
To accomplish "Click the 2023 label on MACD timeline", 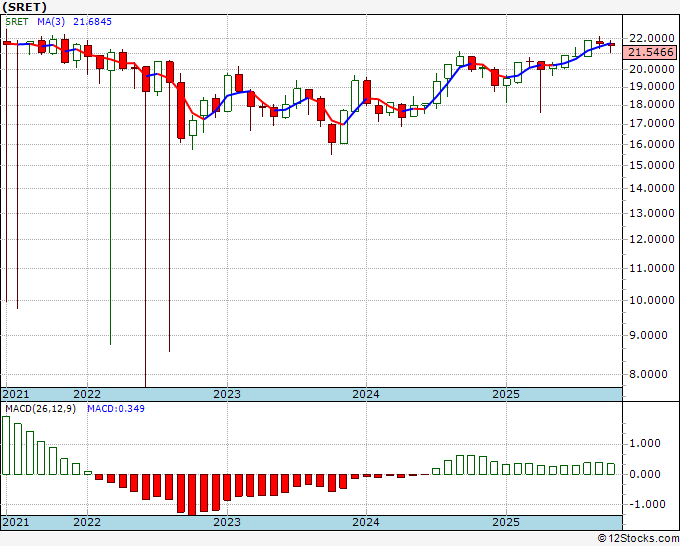I will click(227, 522).
